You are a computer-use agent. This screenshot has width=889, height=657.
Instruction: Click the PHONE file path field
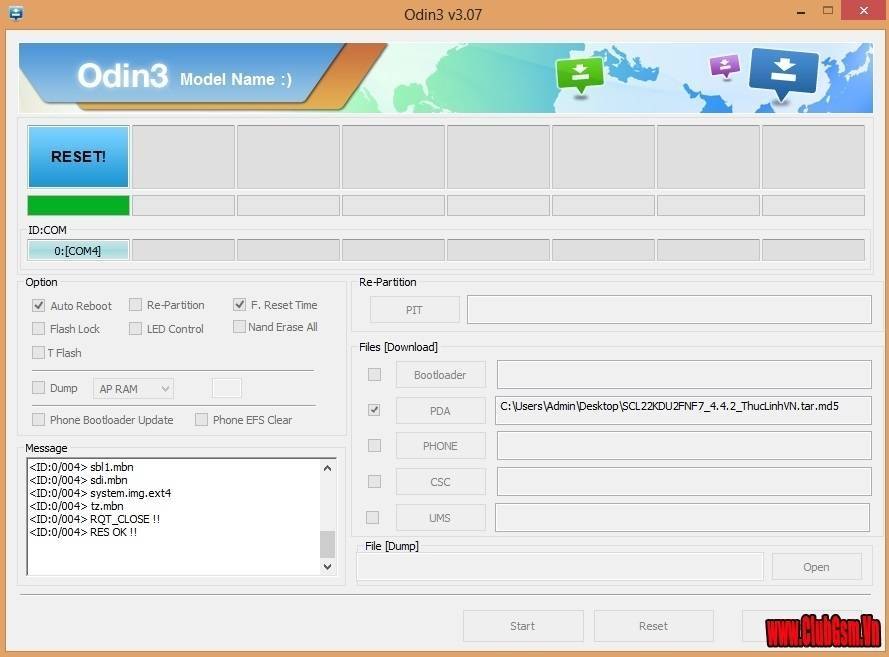[x=684, y=446]
